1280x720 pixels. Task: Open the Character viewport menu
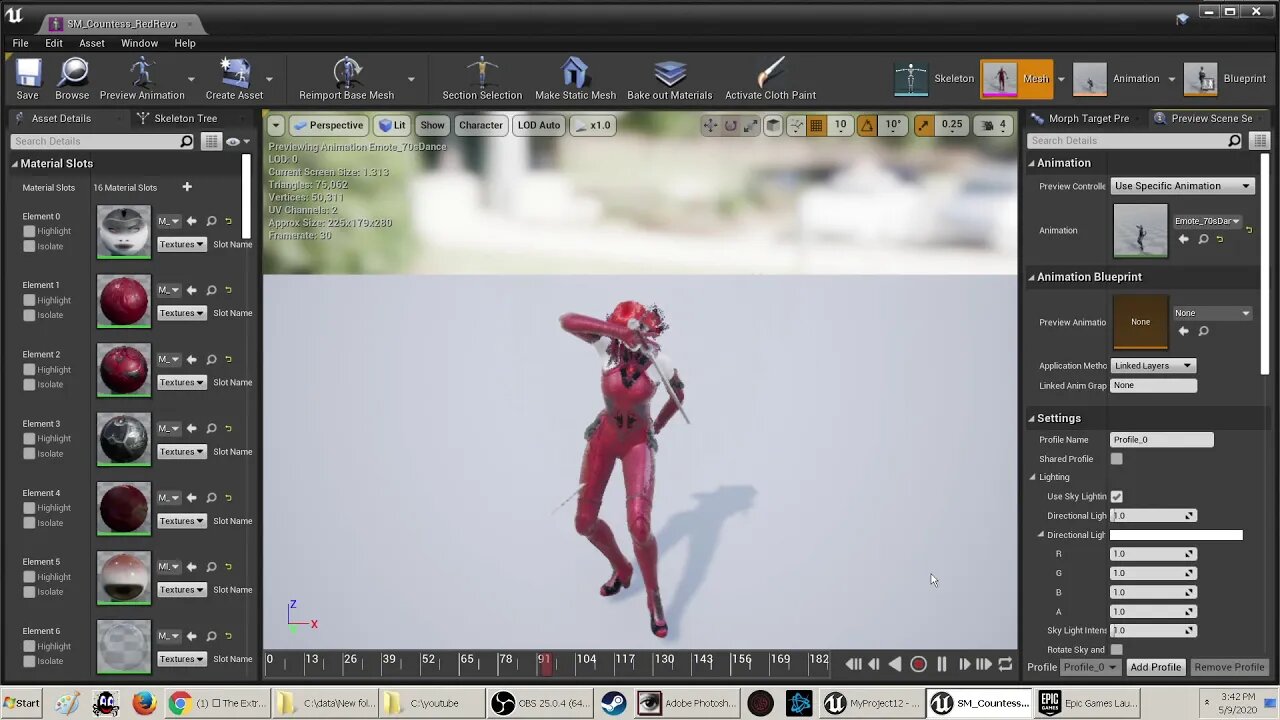pos(481,125)
